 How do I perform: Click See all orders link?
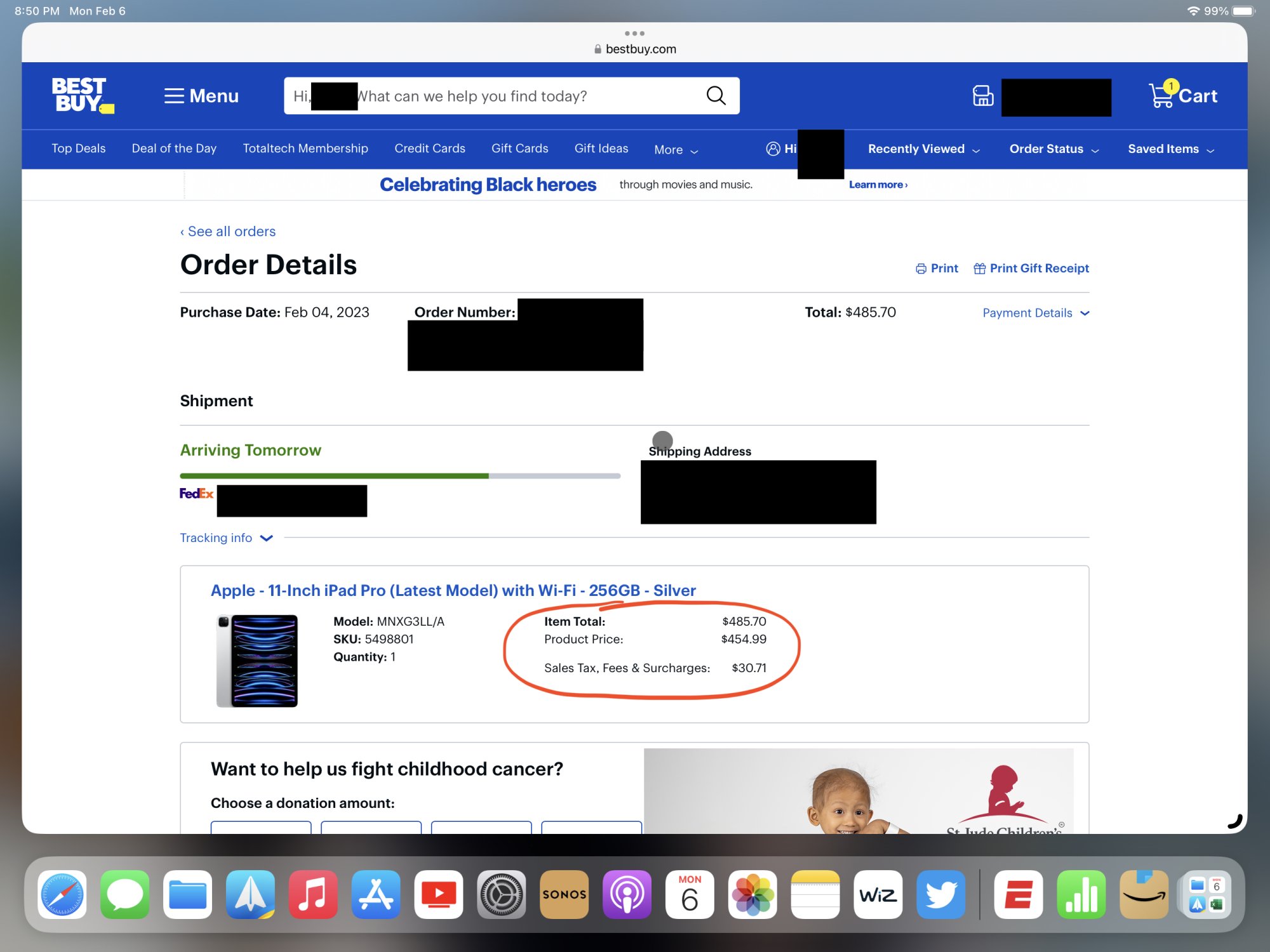pos(228,232)
